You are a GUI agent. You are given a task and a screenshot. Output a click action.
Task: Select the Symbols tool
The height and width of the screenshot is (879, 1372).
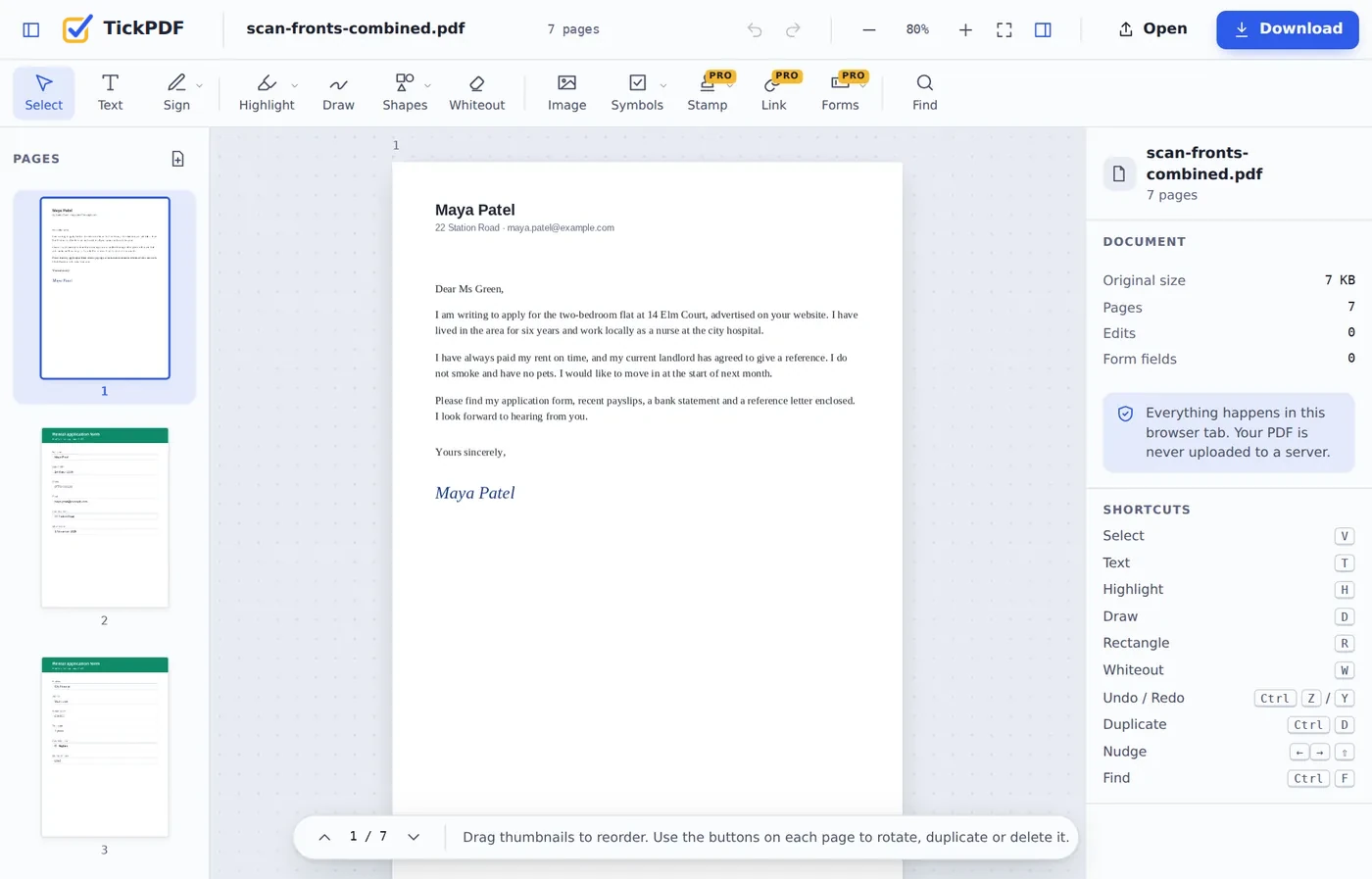(637, 92)
